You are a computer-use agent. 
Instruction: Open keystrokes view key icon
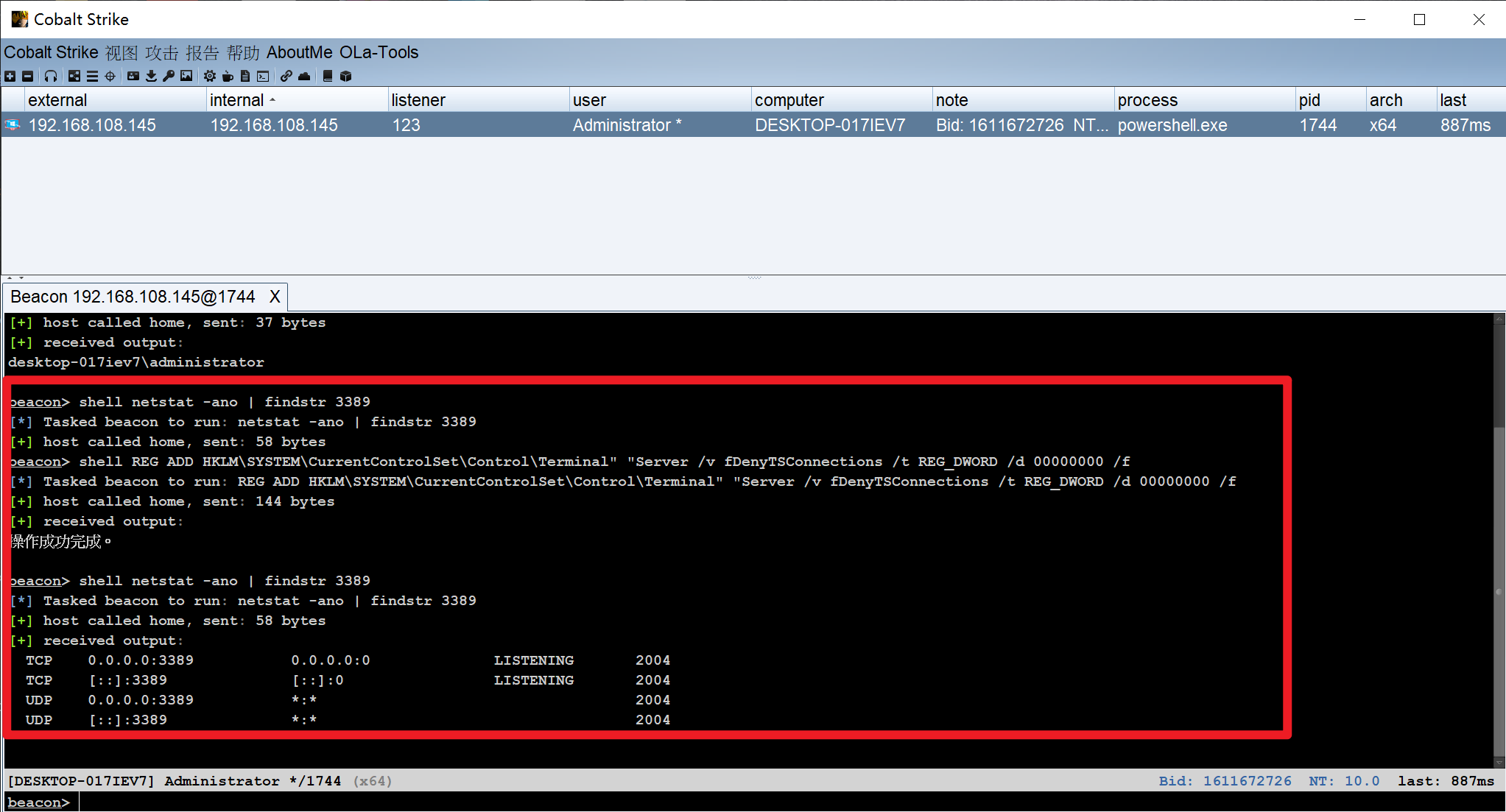click(169, 76)
